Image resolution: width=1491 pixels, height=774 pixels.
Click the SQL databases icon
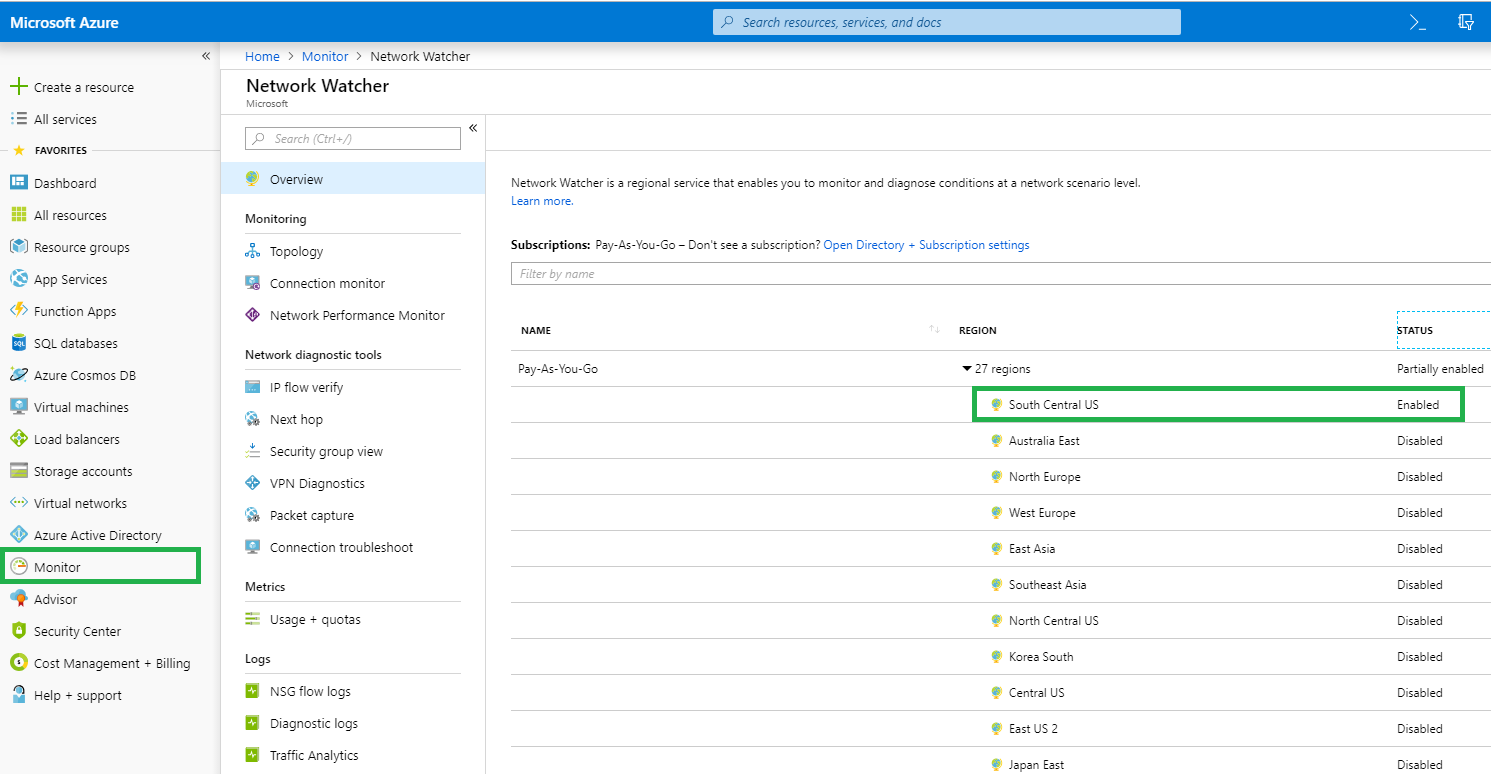coord(18,343)
